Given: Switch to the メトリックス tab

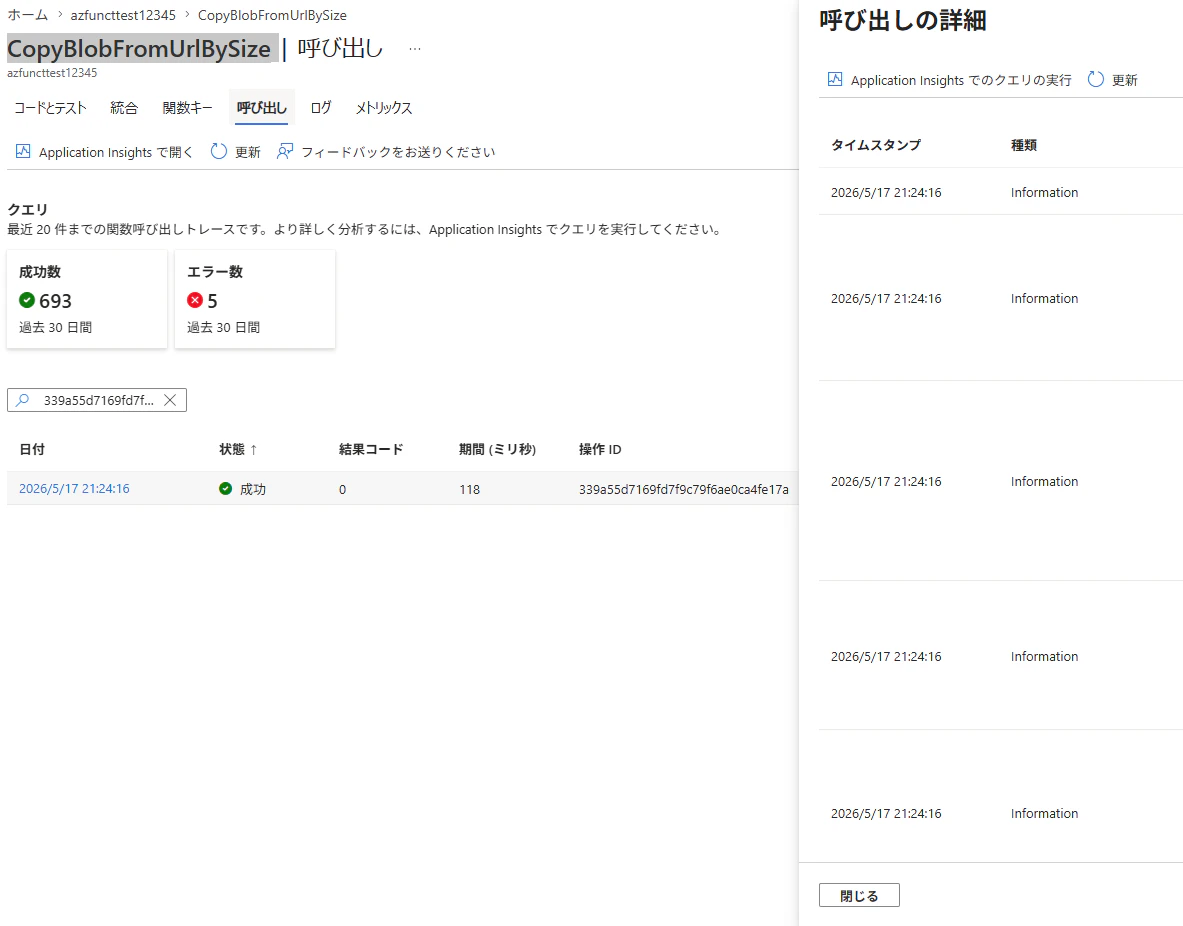Looking at the screenshot, I should (384, 108).
